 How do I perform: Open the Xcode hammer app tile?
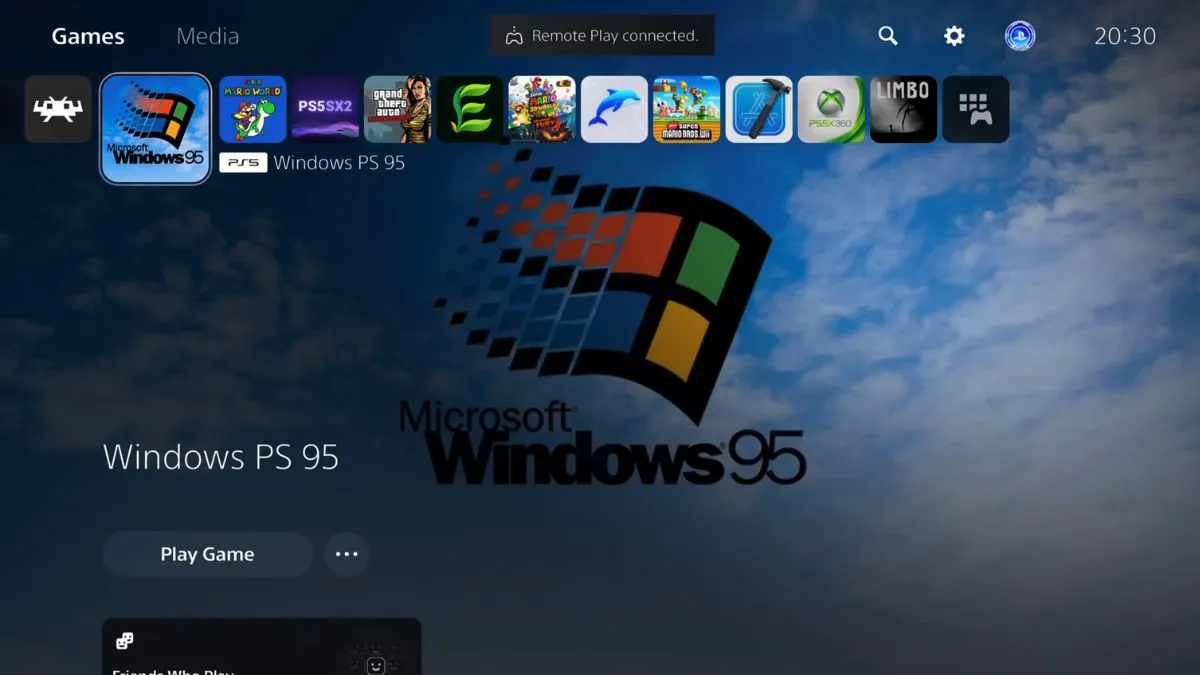759,109
